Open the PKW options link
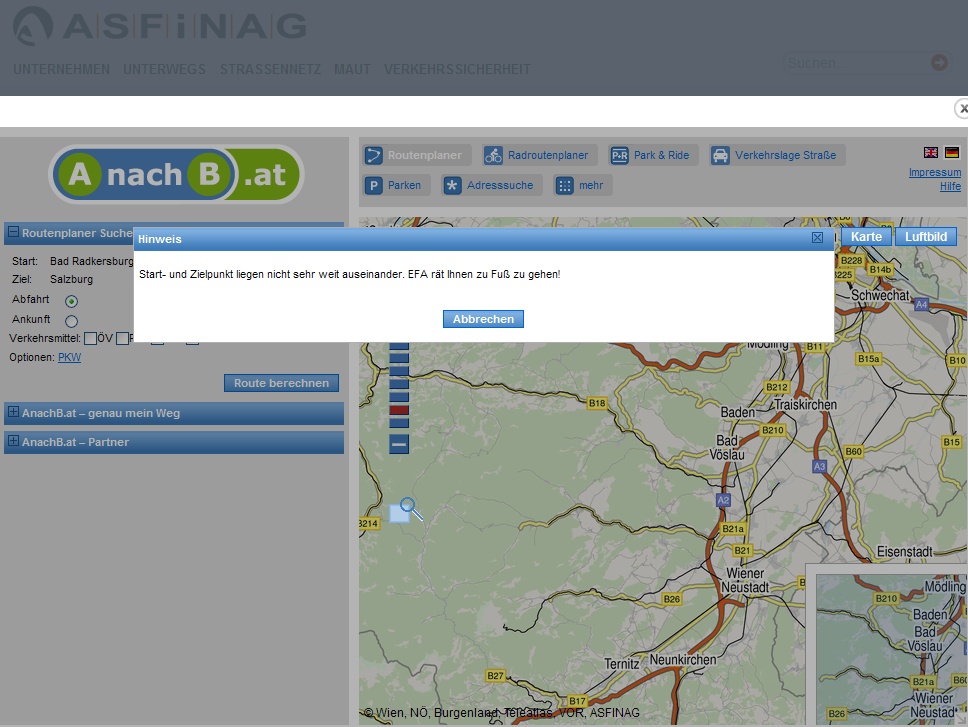 tap(69, 357)
